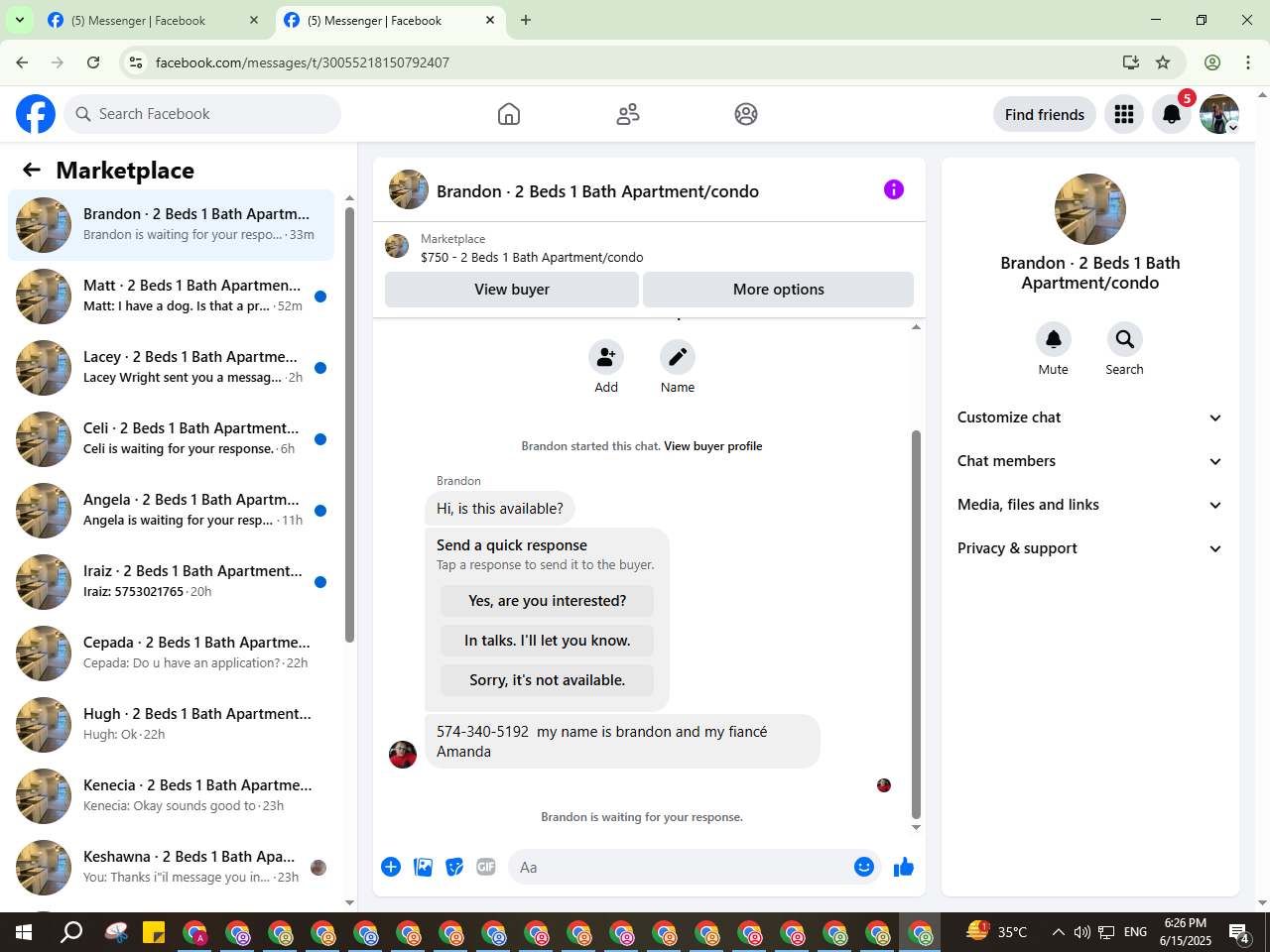Open the account profile picture menu
The width and height of the screenshot is (1270, 952).
(1219, 114)
